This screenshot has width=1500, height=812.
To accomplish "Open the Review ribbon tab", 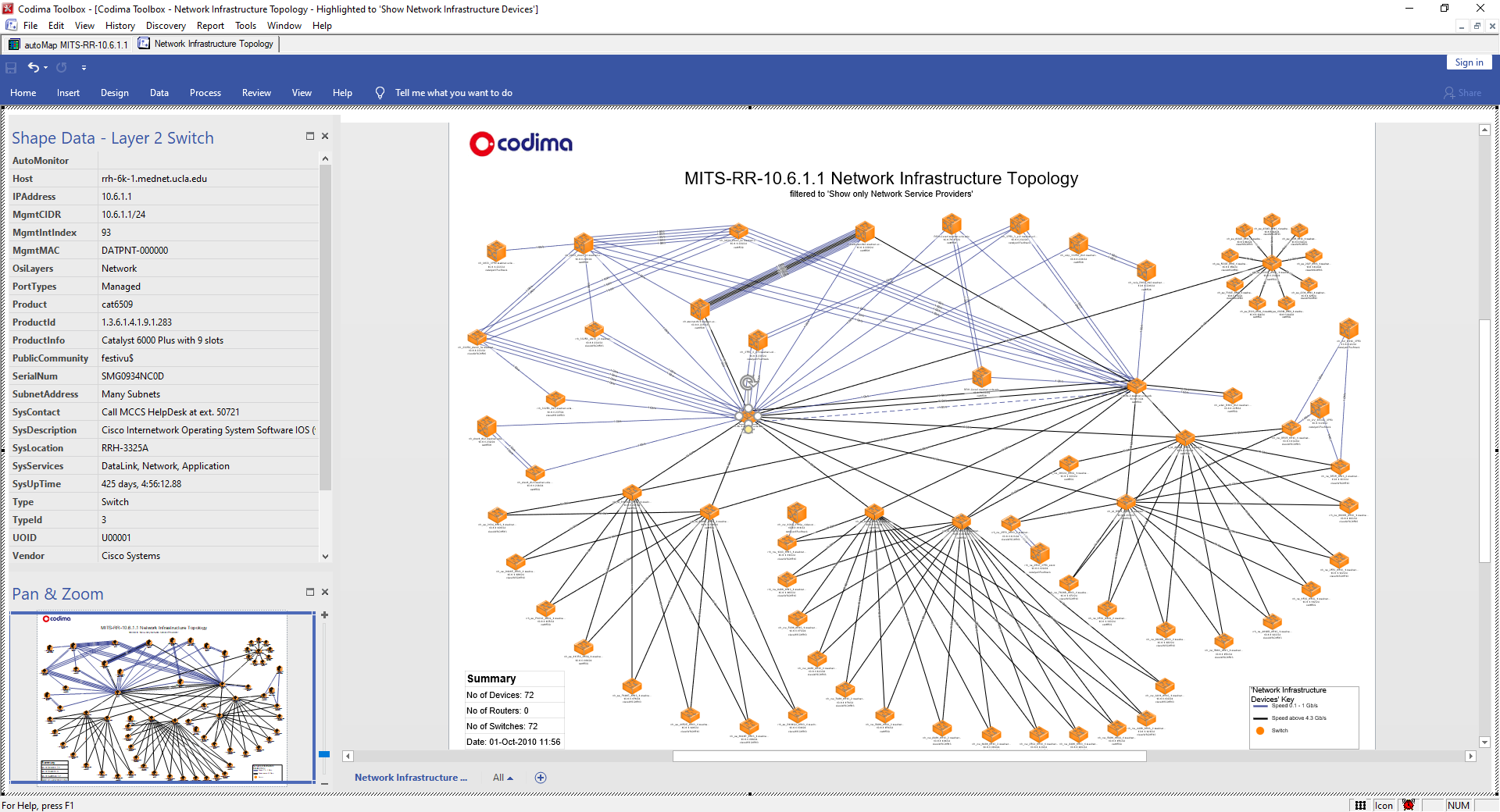I will [256, 93].
